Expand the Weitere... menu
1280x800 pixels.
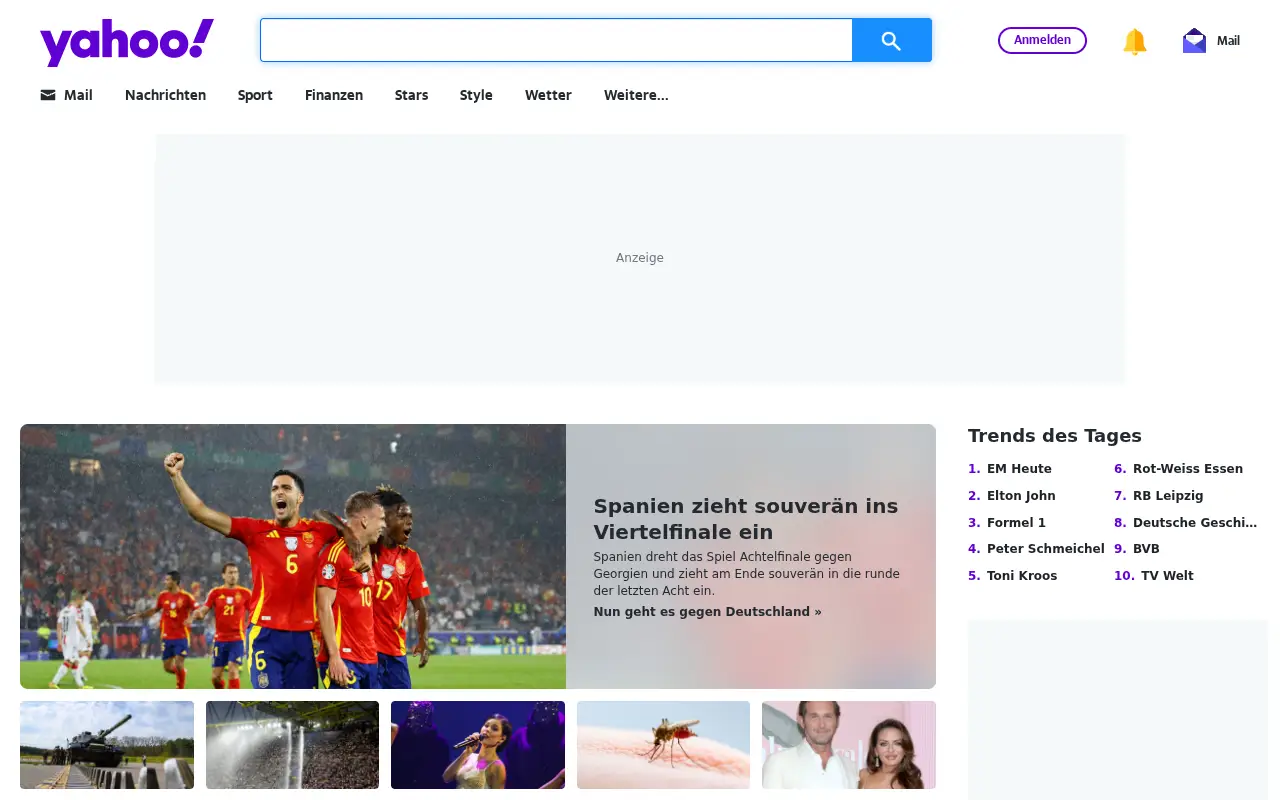pos(636,95)
